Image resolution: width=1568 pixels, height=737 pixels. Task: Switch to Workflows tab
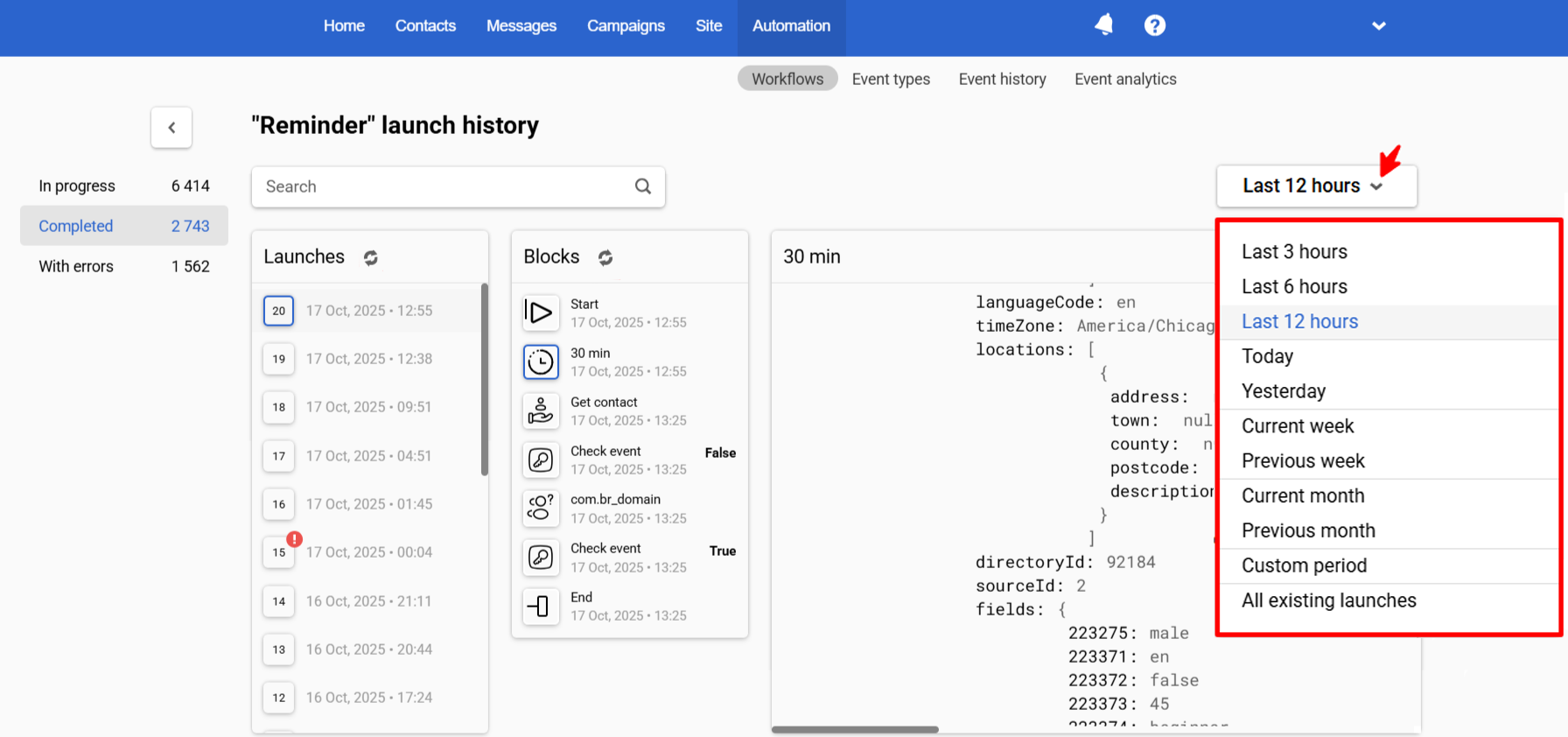click(787, 79)
